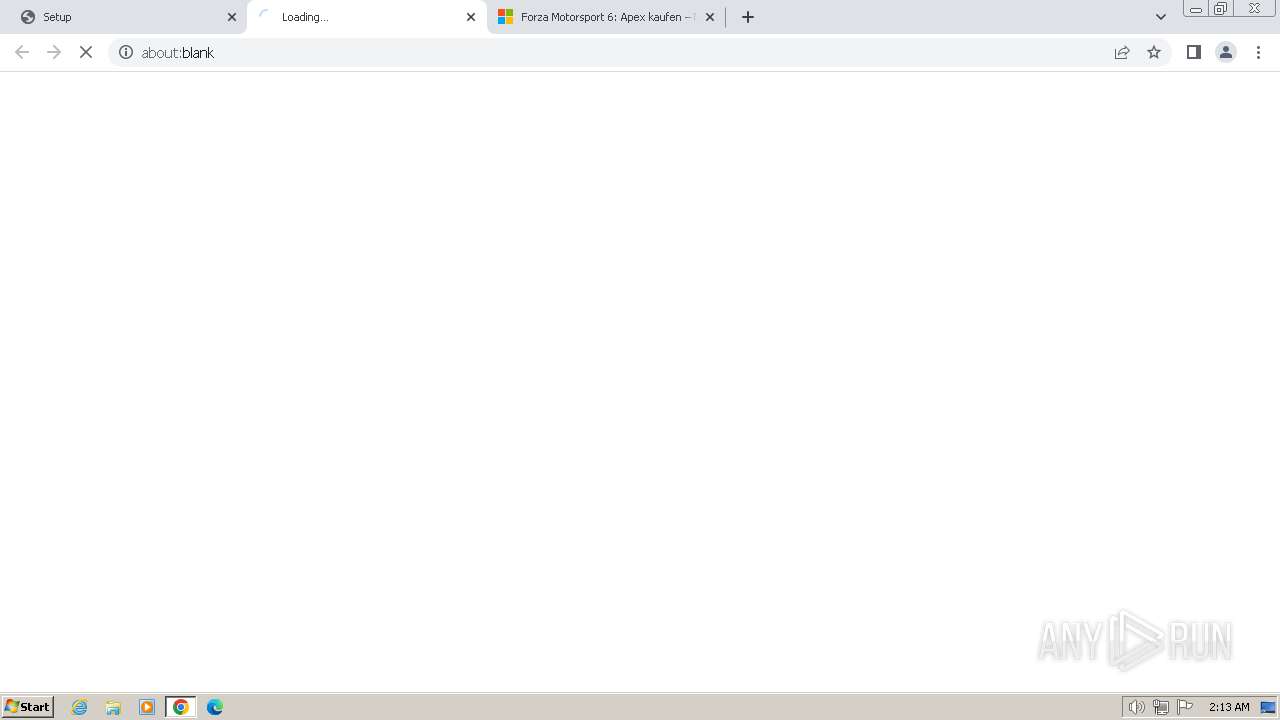Close the Loading... tab
The width and height of the screenshot is (1280, 720).
(471, 17)
